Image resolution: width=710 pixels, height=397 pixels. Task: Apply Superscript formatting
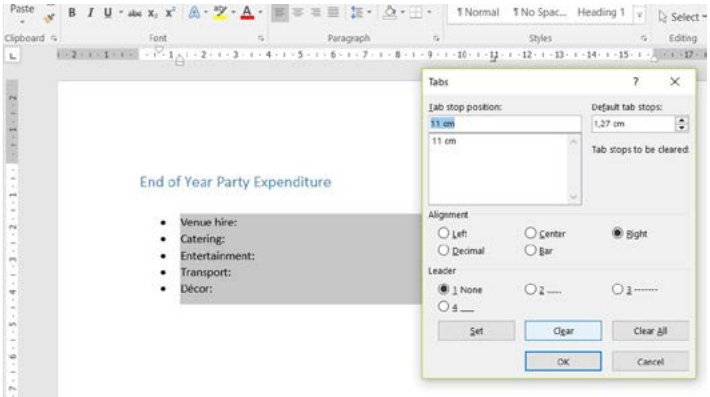click(x=170, y=13)
